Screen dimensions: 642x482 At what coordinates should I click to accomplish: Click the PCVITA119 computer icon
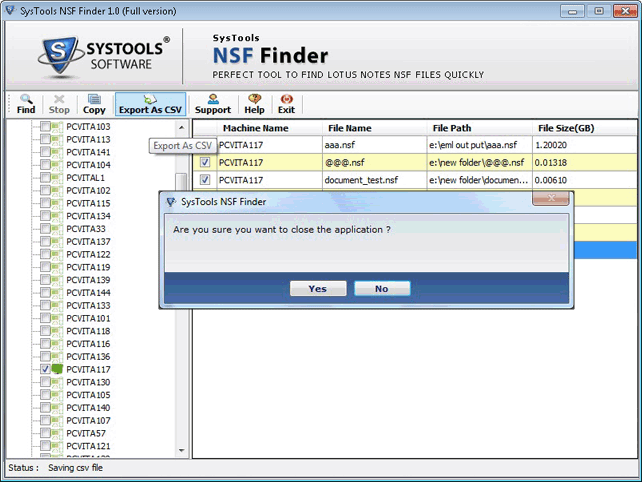57,267
